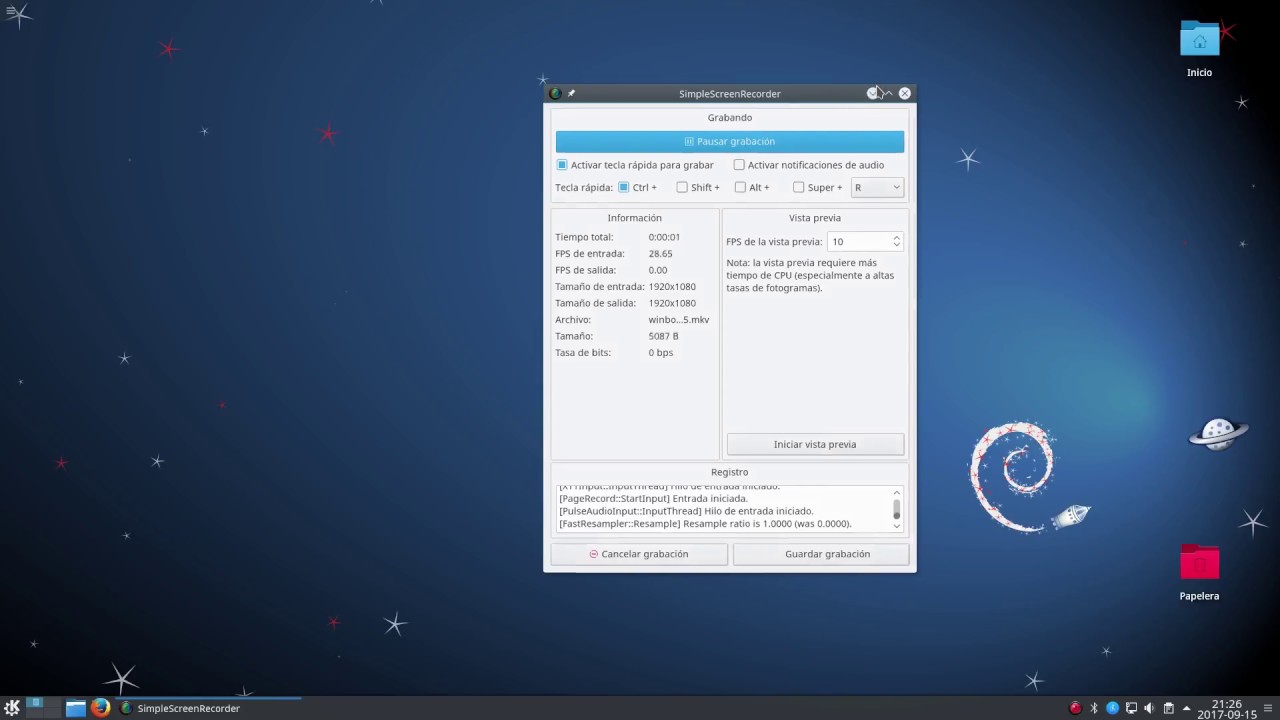Expand hidden system tray icons arrow
Screen dimensions: 1280x720
pos(1186,708)
